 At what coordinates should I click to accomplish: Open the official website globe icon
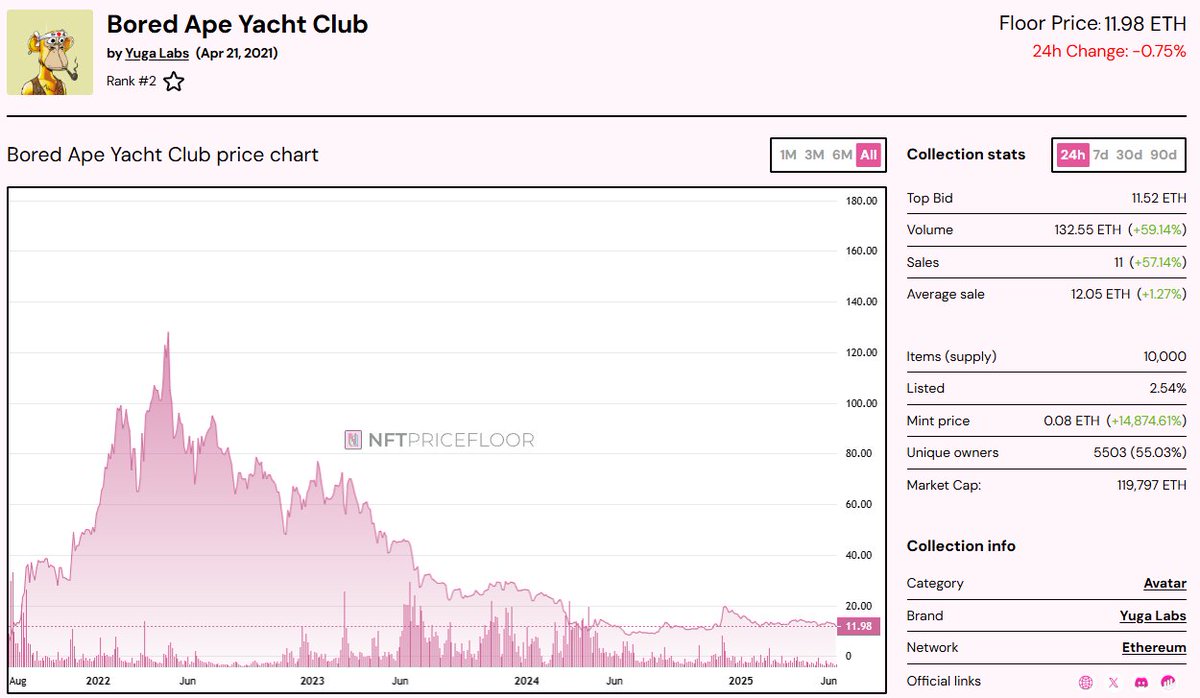(1086, 682)
